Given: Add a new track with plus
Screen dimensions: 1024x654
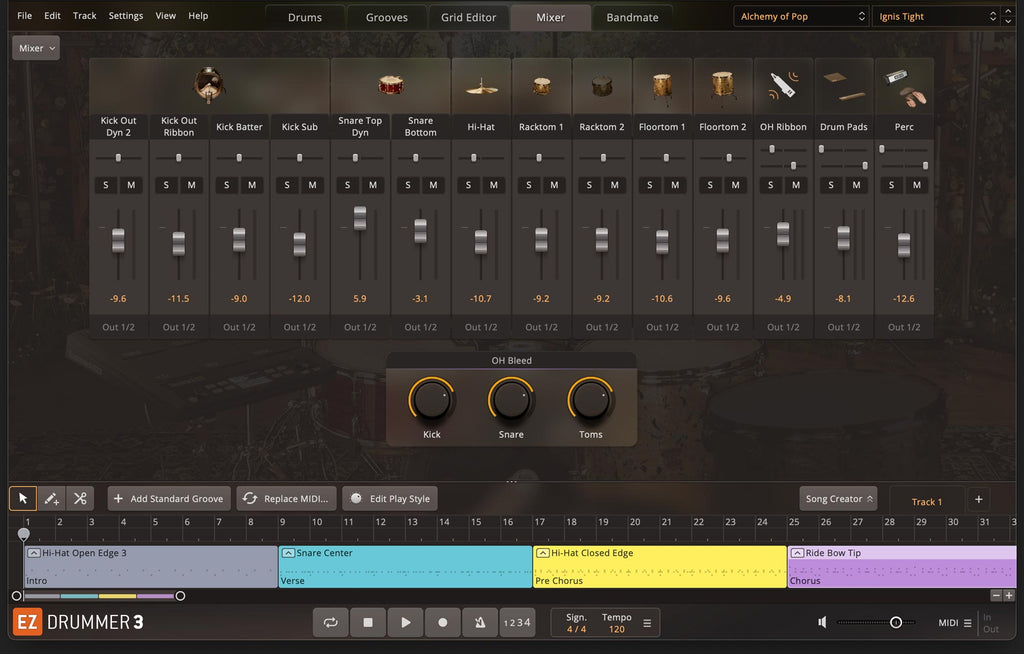Looking at the screenshot, I should pyautogui.click(x=978, y=499).
